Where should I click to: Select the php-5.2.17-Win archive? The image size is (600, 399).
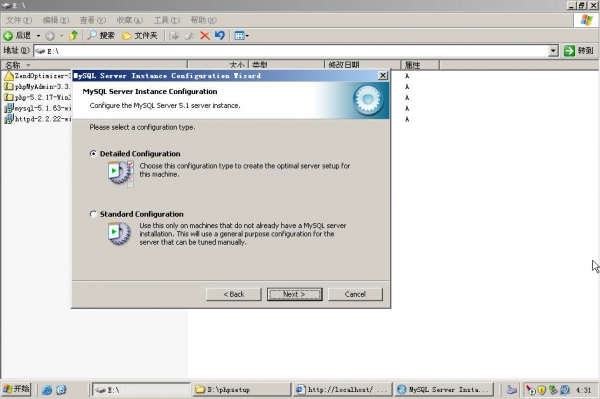pyautogui.click(x=38, y=97)
